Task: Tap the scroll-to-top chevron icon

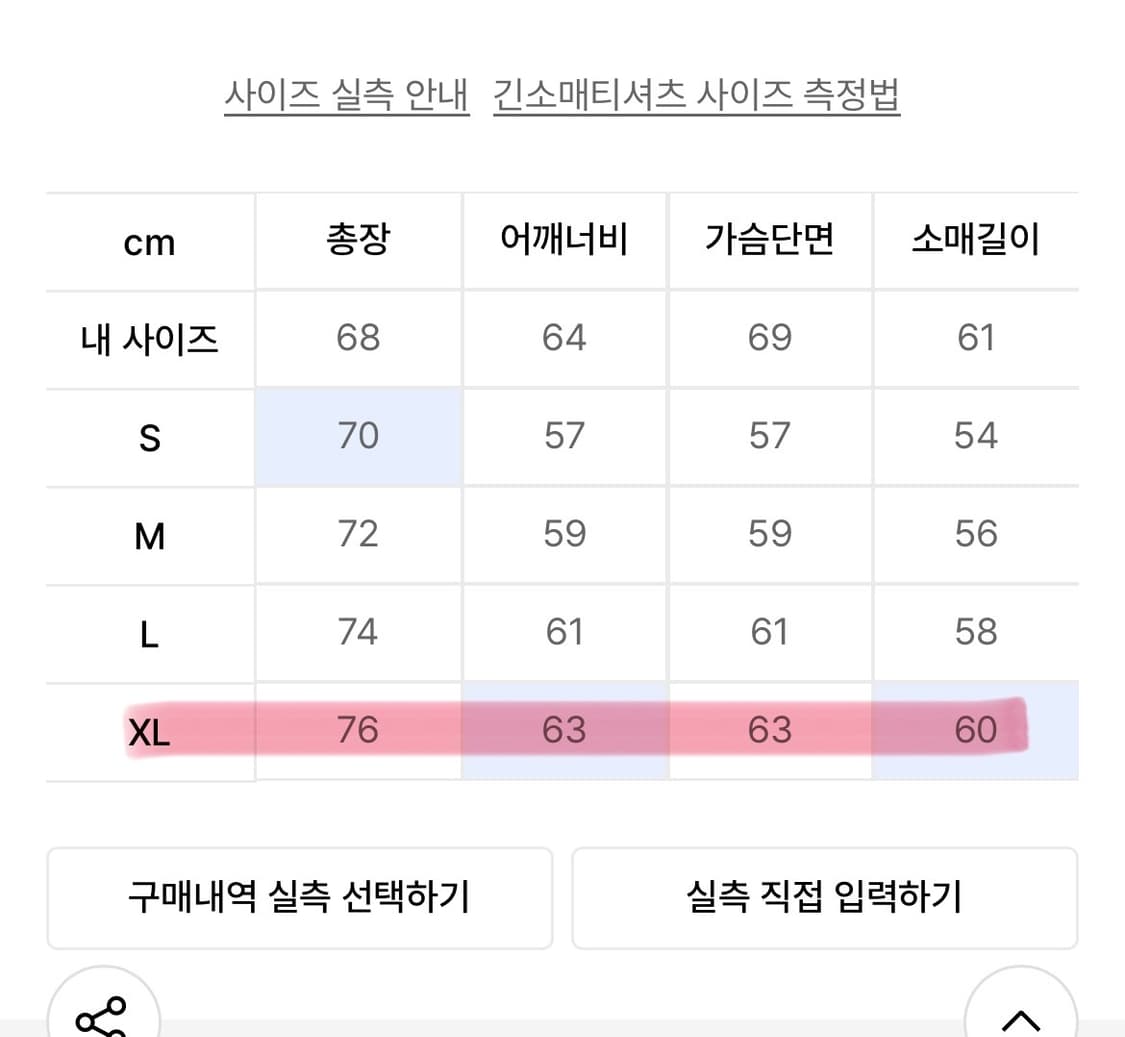Action: click(1020, 1018)
